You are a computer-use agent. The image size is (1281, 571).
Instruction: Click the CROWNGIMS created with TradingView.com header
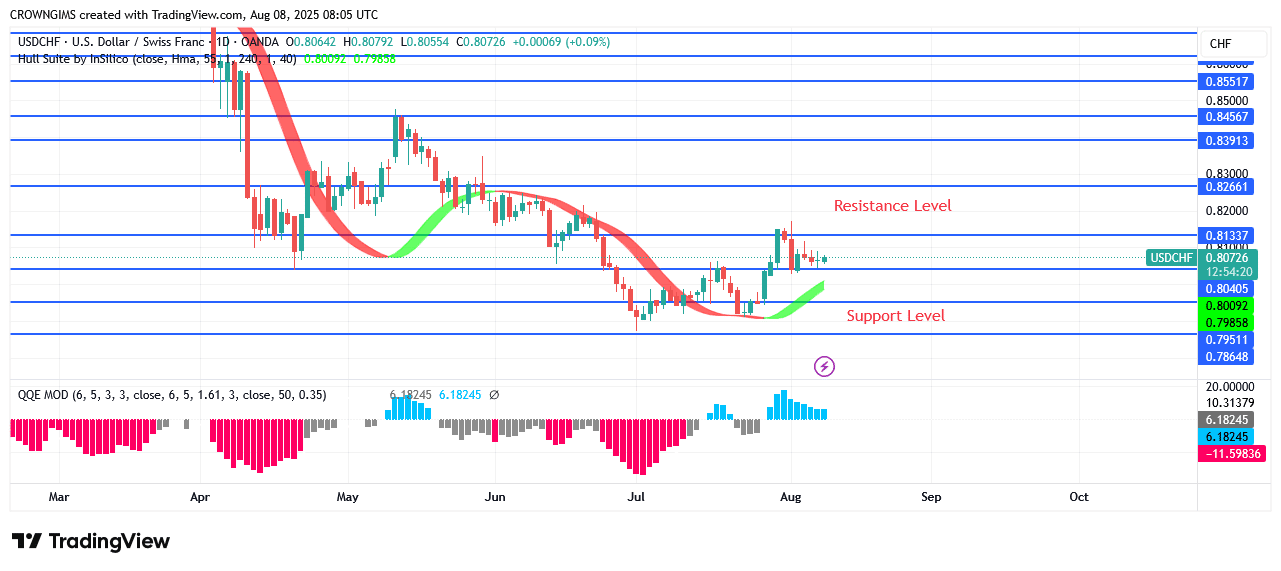point(194,15)
